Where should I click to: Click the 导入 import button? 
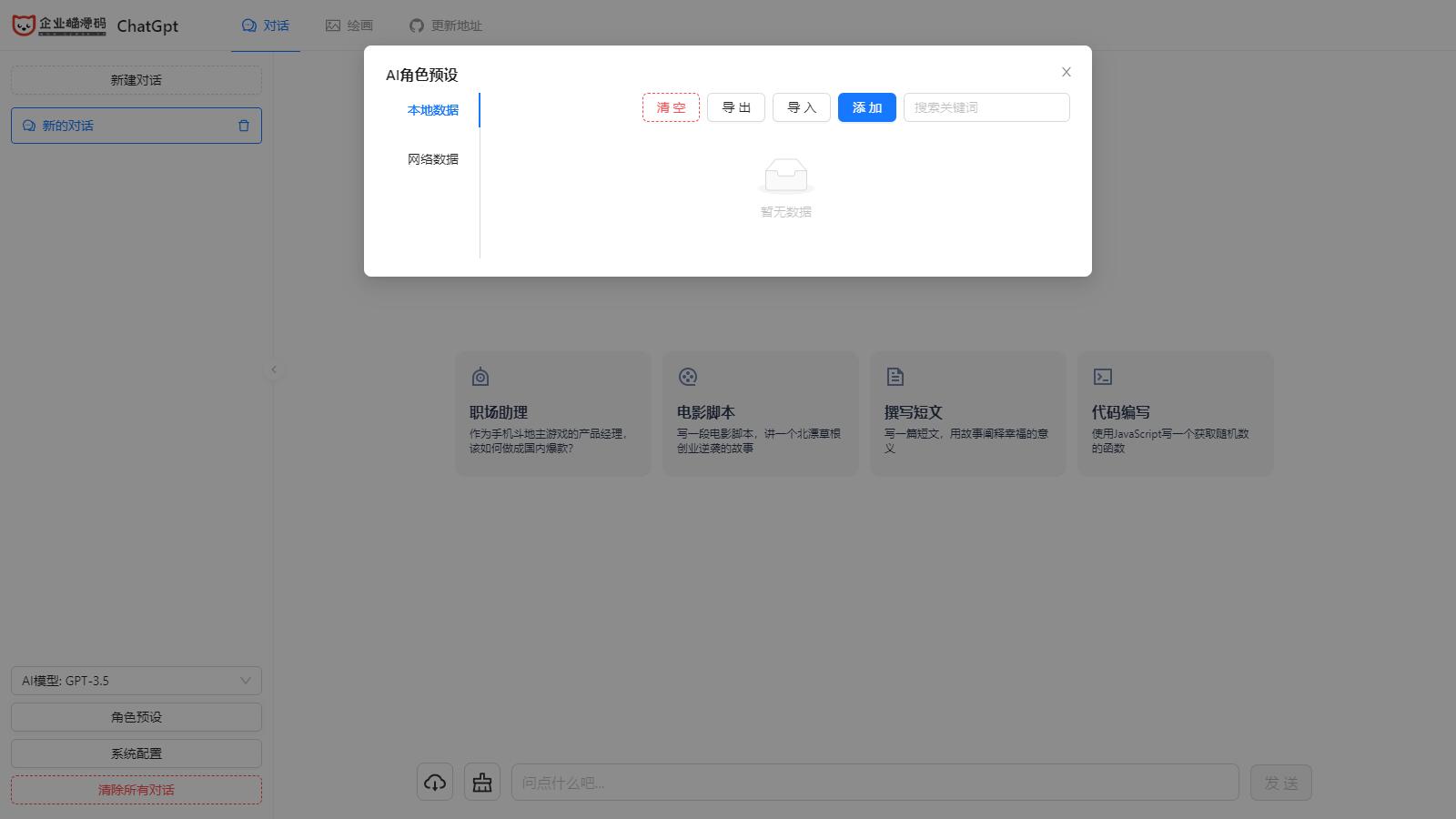tap(802, 107)
